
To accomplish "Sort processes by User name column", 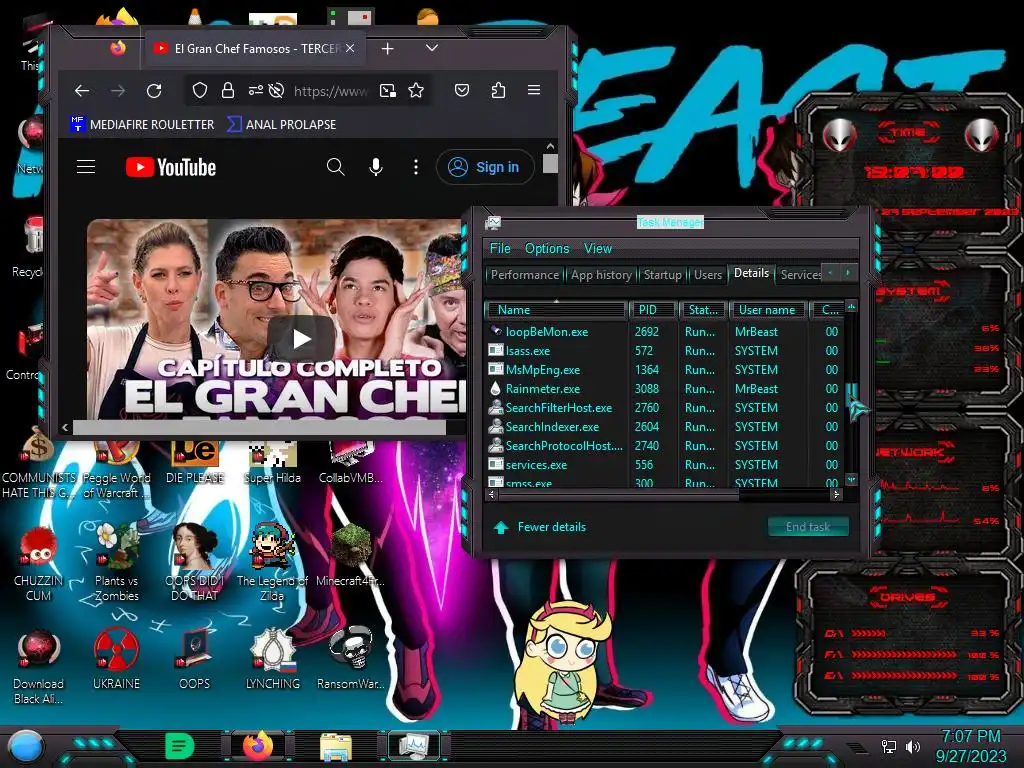I will click(767, 310).
